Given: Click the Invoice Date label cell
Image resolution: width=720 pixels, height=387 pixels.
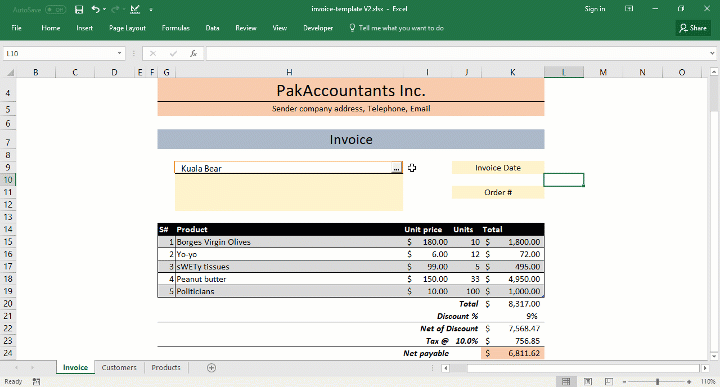Looking at the screenshot, I should click(498, 168).
